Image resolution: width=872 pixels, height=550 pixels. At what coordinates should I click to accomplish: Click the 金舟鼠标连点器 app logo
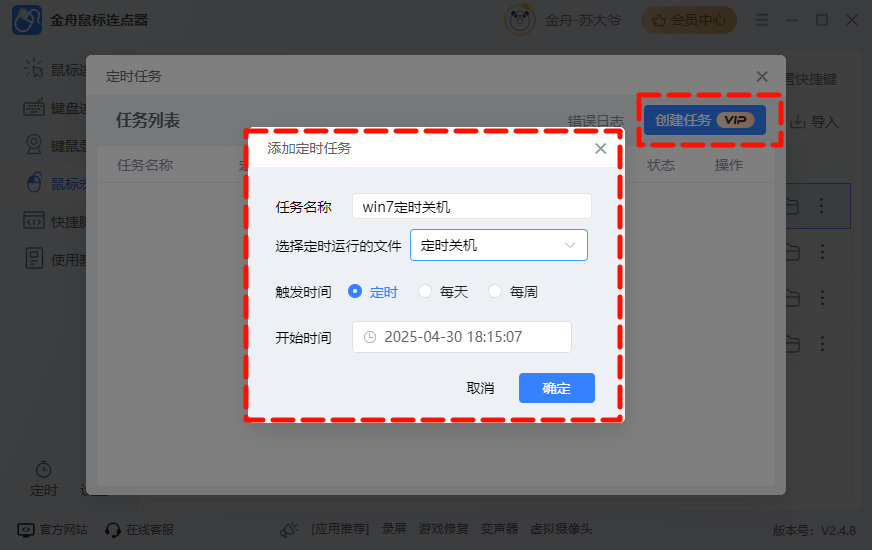(27, 20)
